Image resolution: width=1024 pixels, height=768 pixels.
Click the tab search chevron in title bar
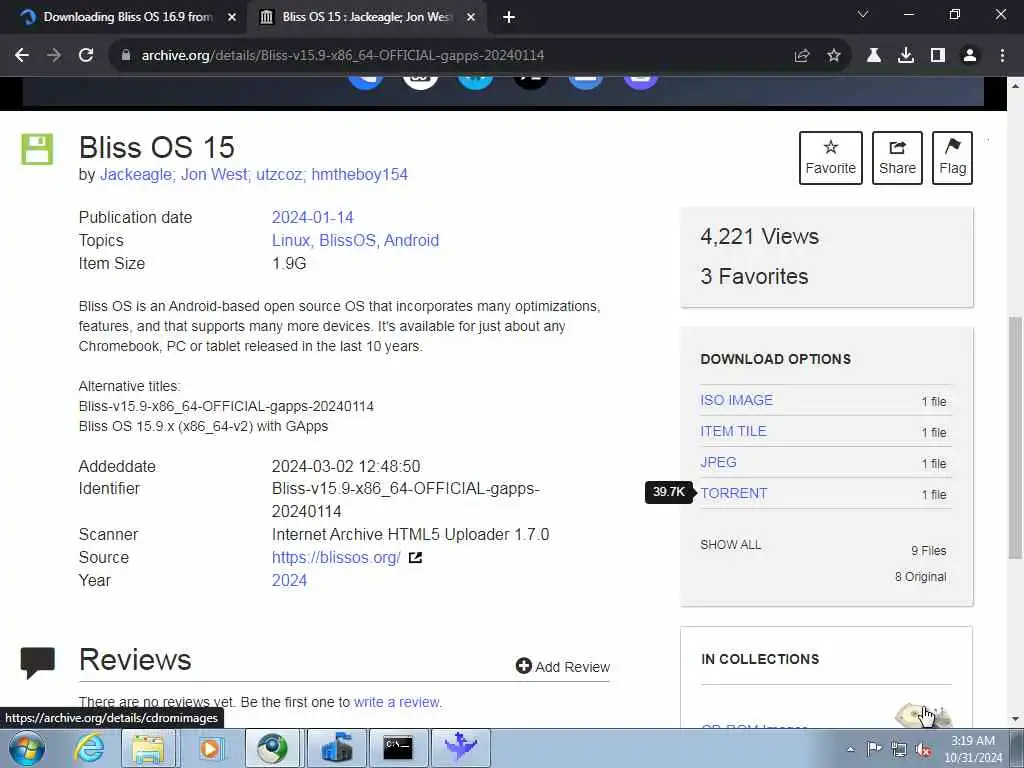click(x=863, y=14)
